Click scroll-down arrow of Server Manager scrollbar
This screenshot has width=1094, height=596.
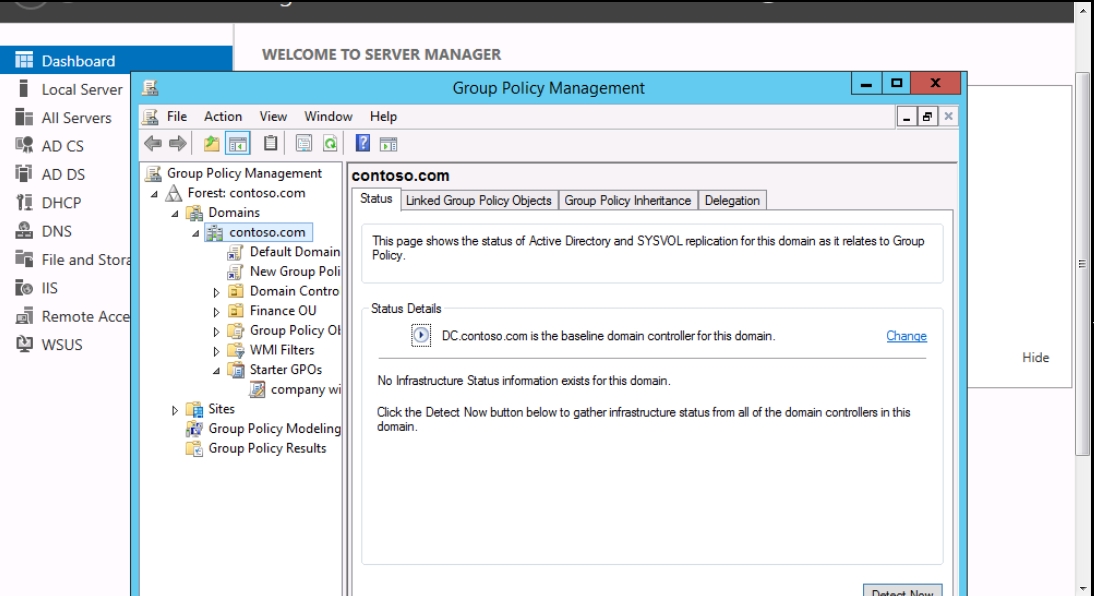(x=1082, y=589)
